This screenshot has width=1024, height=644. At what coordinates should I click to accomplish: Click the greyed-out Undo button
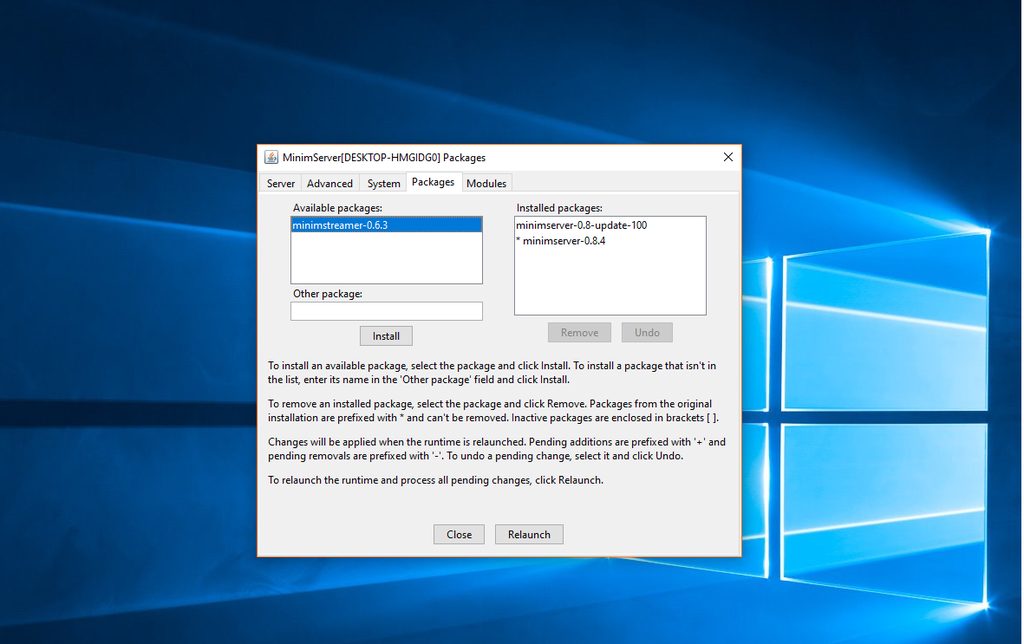coord(647,332)
